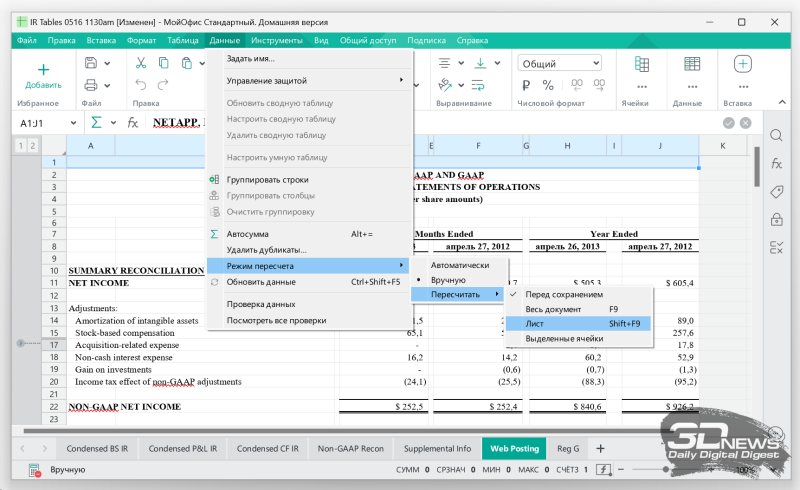
Task: Click the calculator icon in status bar
Action: pos(35,470)
